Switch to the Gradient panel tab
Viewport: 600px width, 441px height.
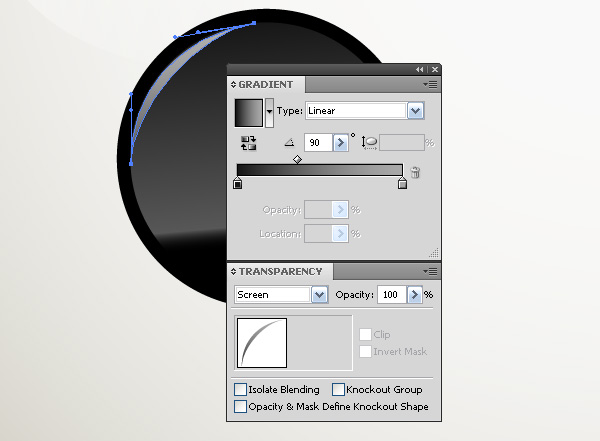tap(266, 85)
